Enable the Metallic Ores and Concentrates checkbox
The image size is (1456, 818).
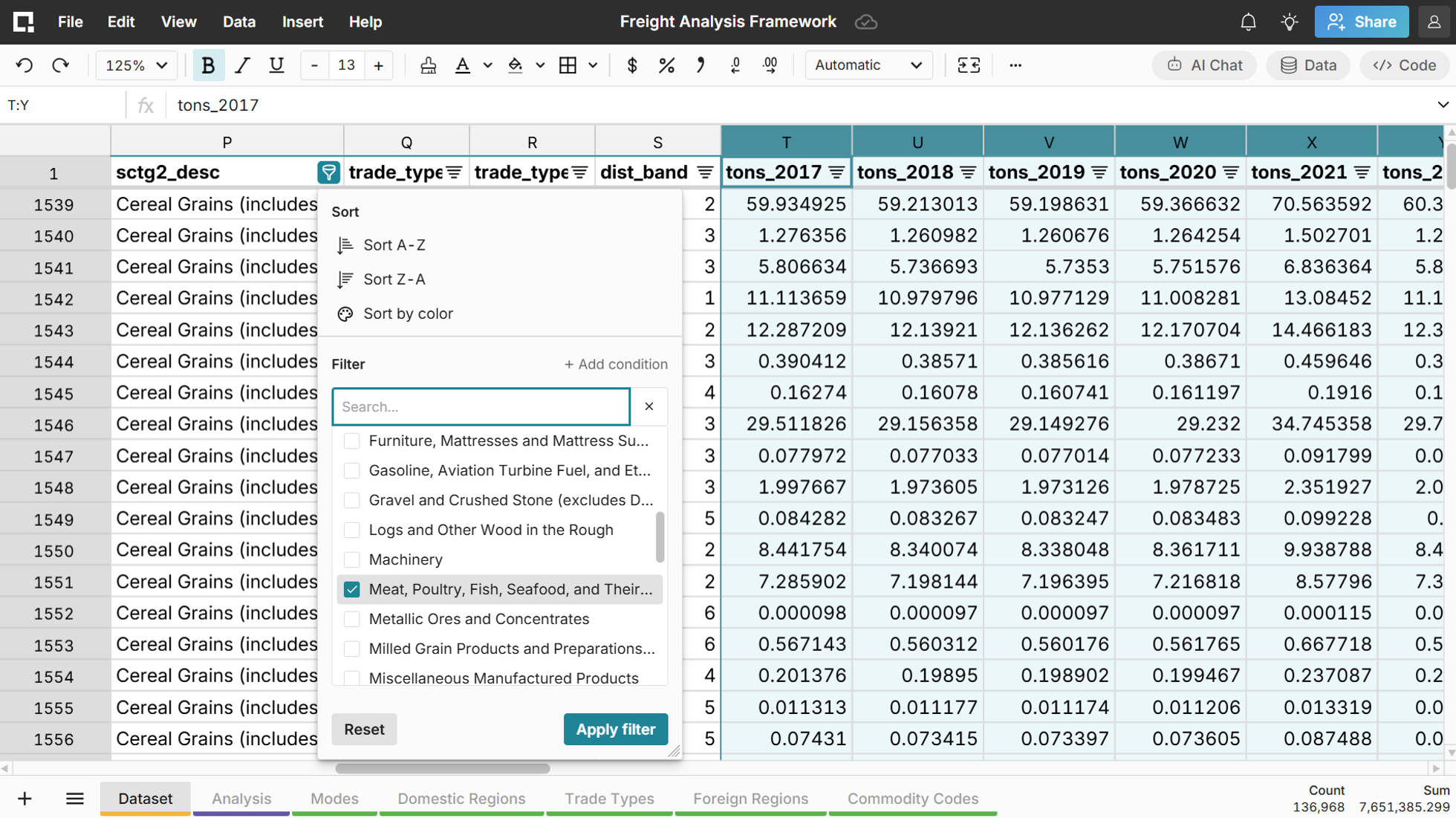tap(352, 619)
